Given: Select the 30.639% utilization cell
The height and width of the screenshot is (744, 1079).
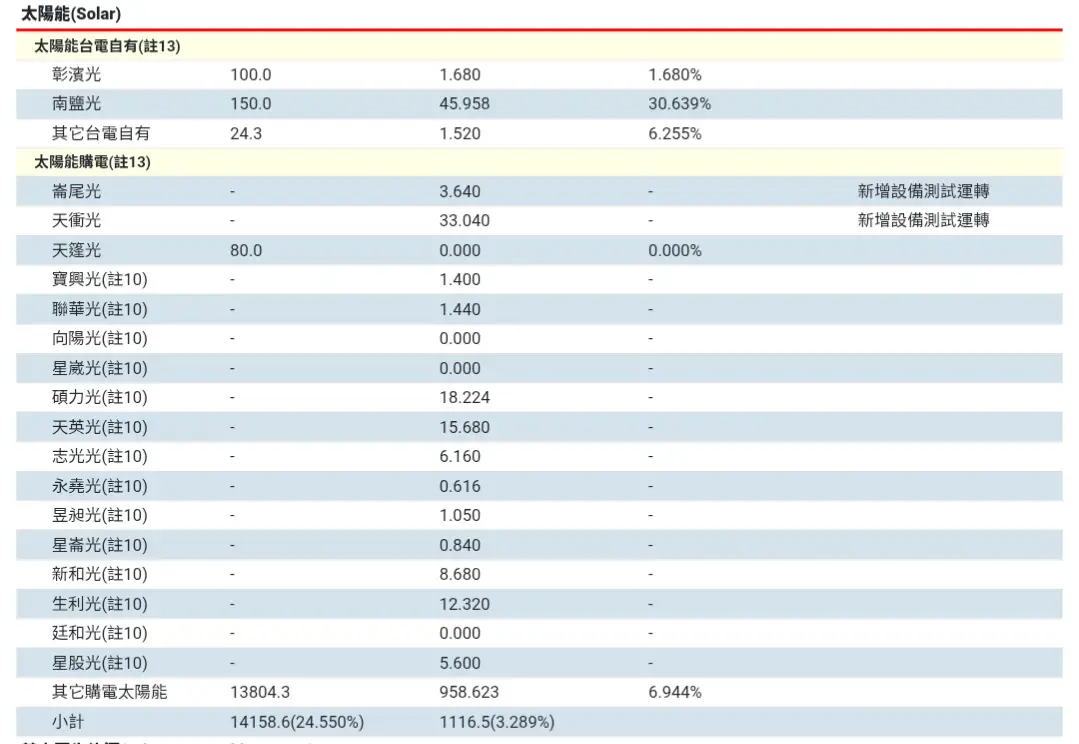Looking at the screenshot, I should coord(679,104).
